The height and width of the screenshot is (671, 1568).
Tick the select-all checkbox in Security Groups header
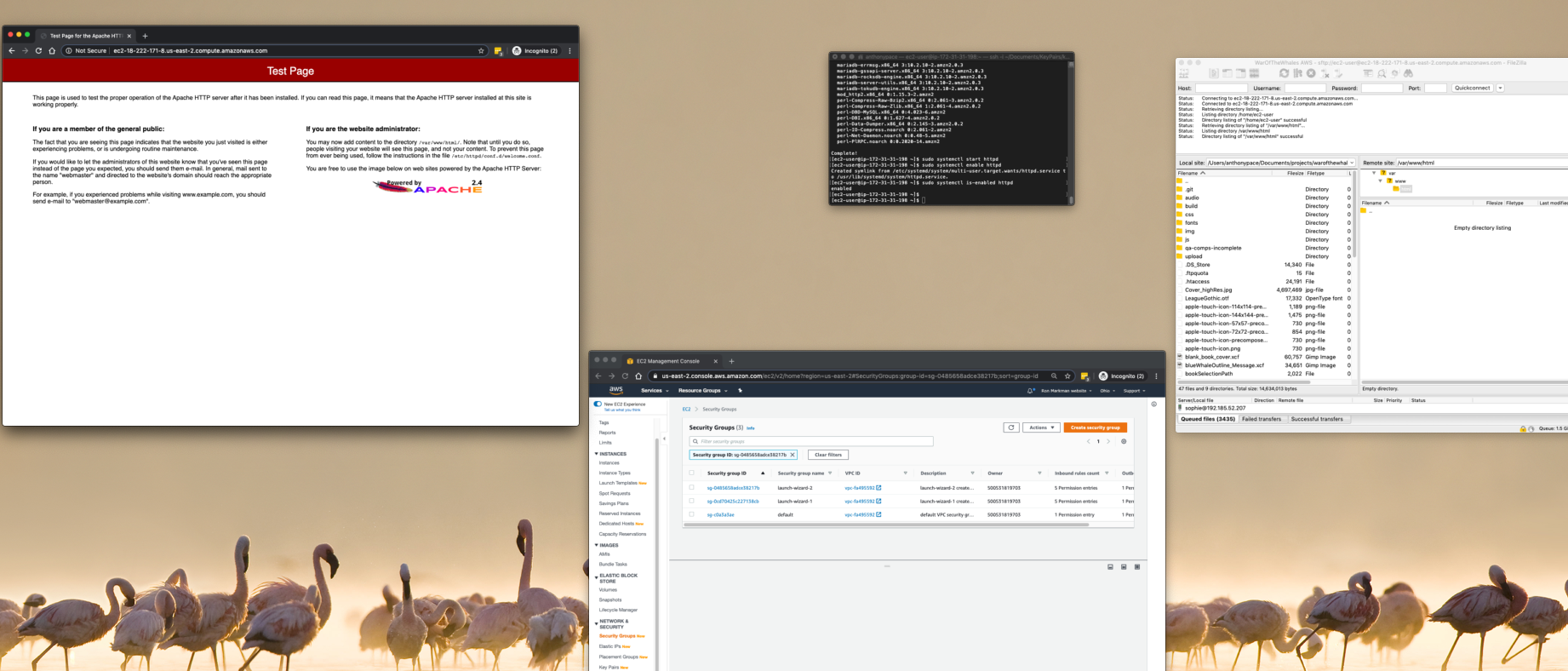(x=691, y=473)
